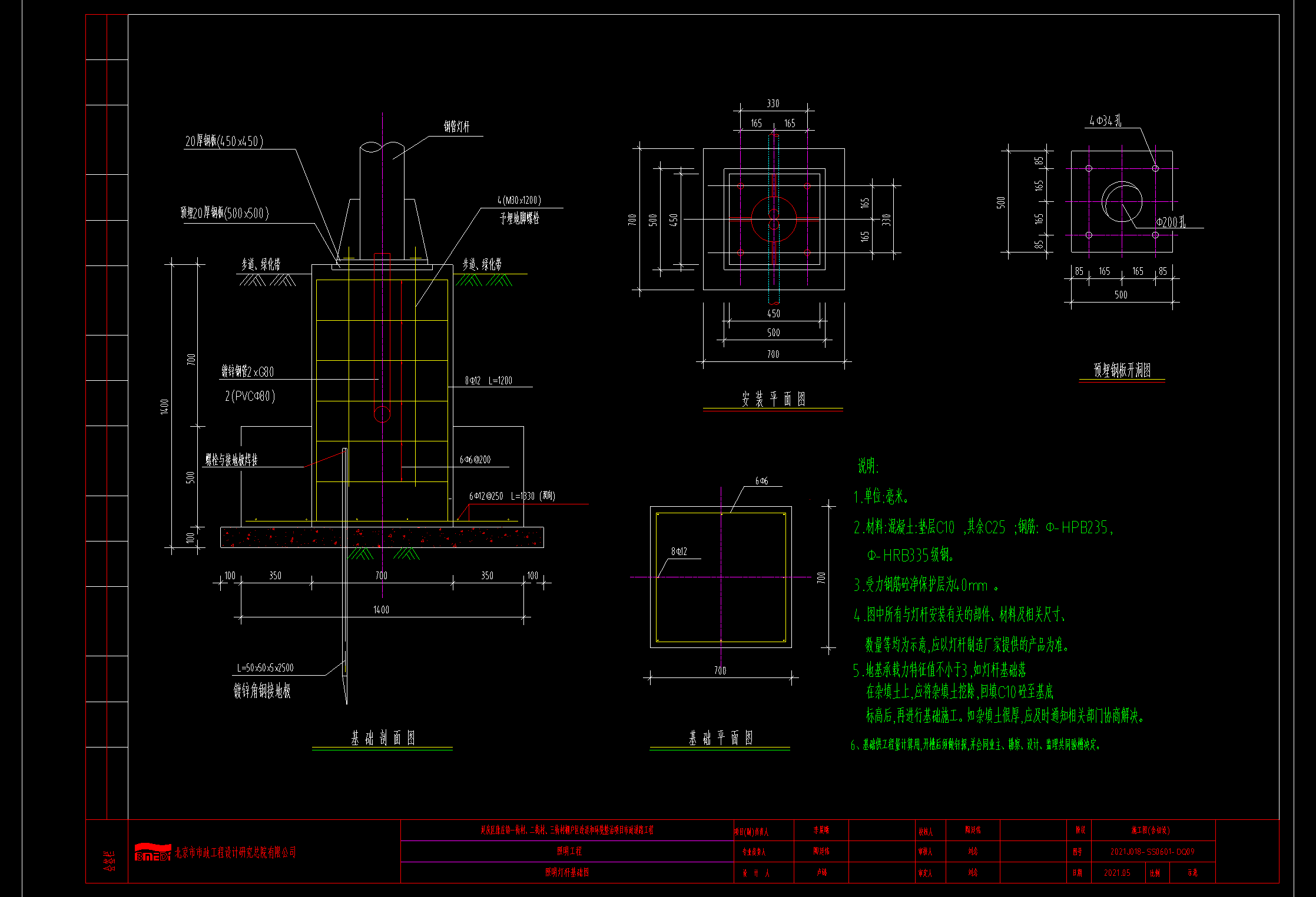Select the L=50x50x5x2500 dimension label

(265, 667)
